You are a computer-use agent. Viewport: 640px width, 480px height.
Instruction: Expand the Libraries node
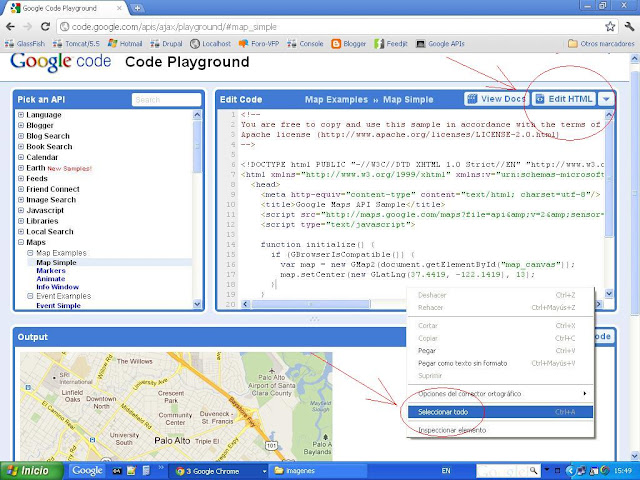point(21,221)
